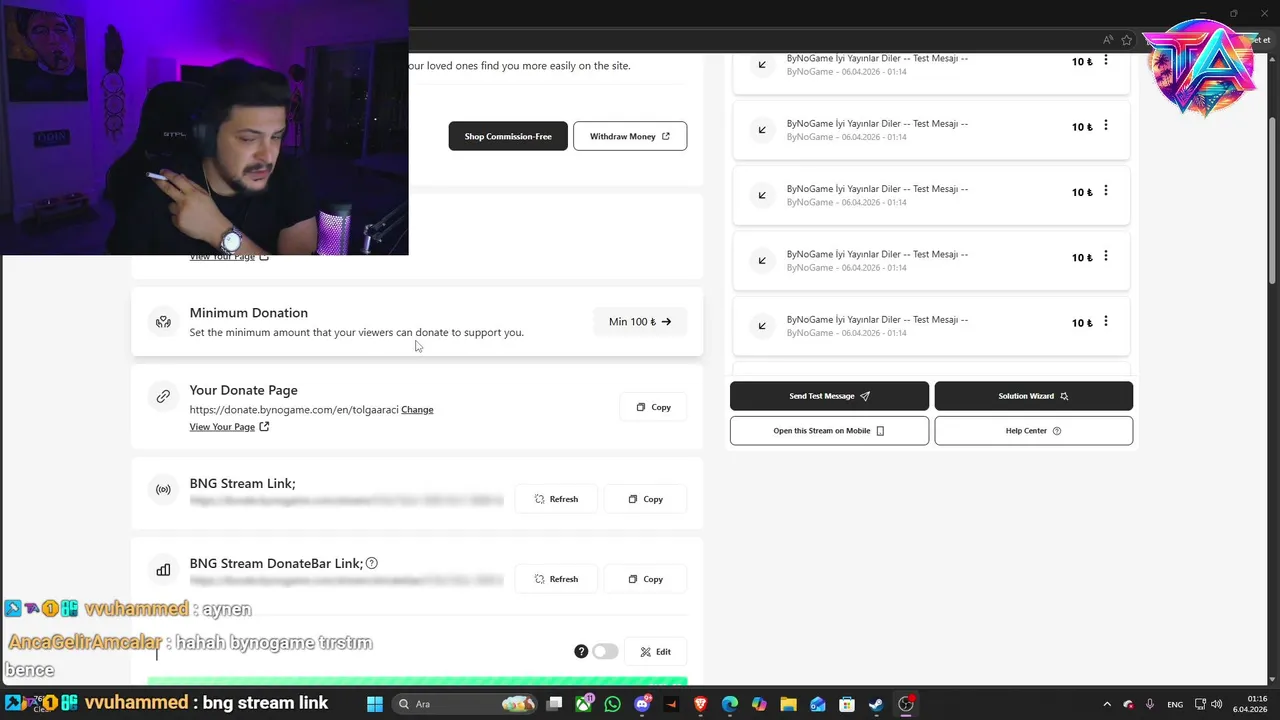Open the Xbox app in the taskbar
The width and height of the screenshot is (1280, 720).
point(584,704)
